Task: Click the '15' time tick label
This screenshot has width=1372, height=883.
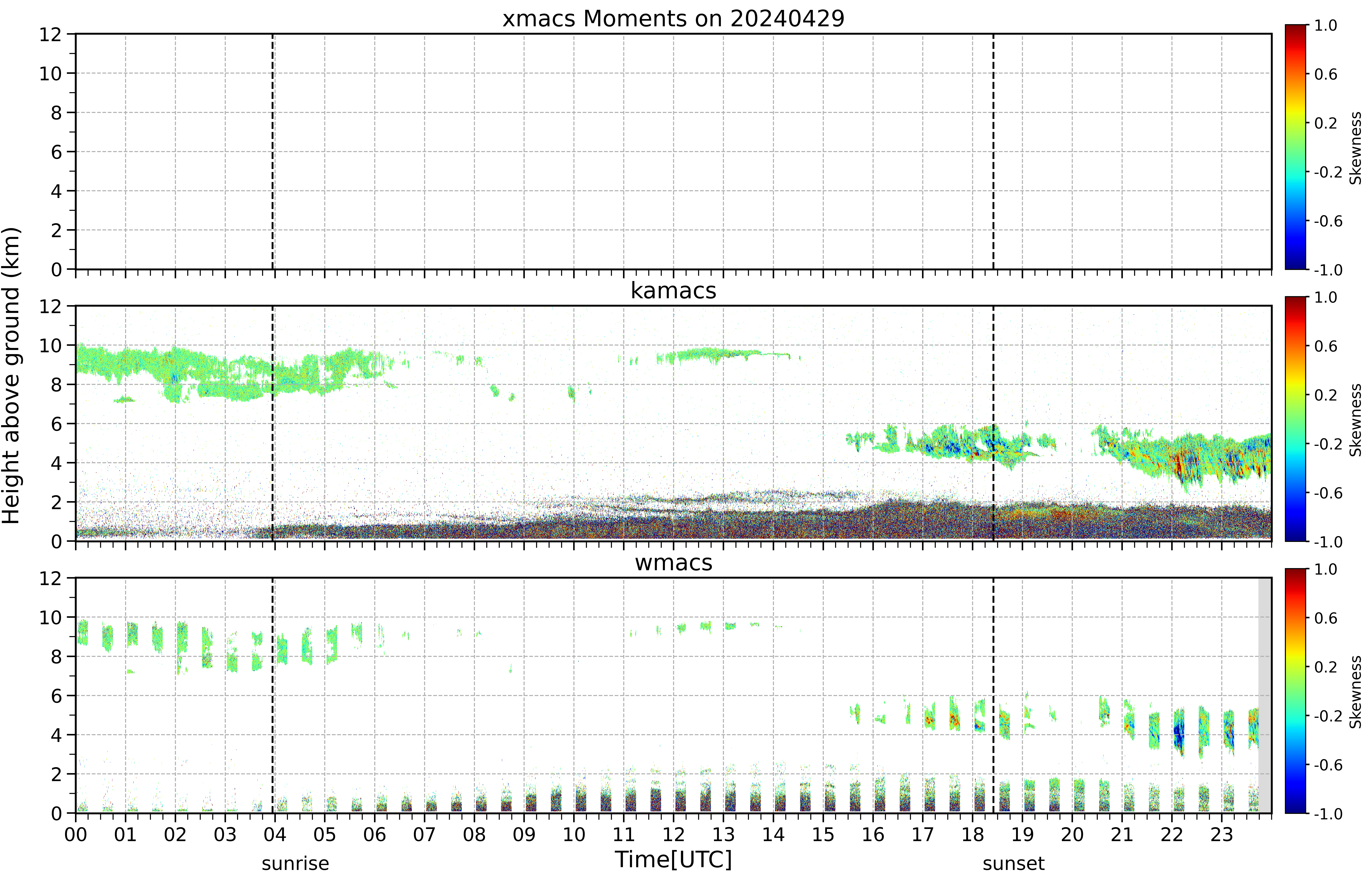Action: pyautogui.click(x=823, y=835)
